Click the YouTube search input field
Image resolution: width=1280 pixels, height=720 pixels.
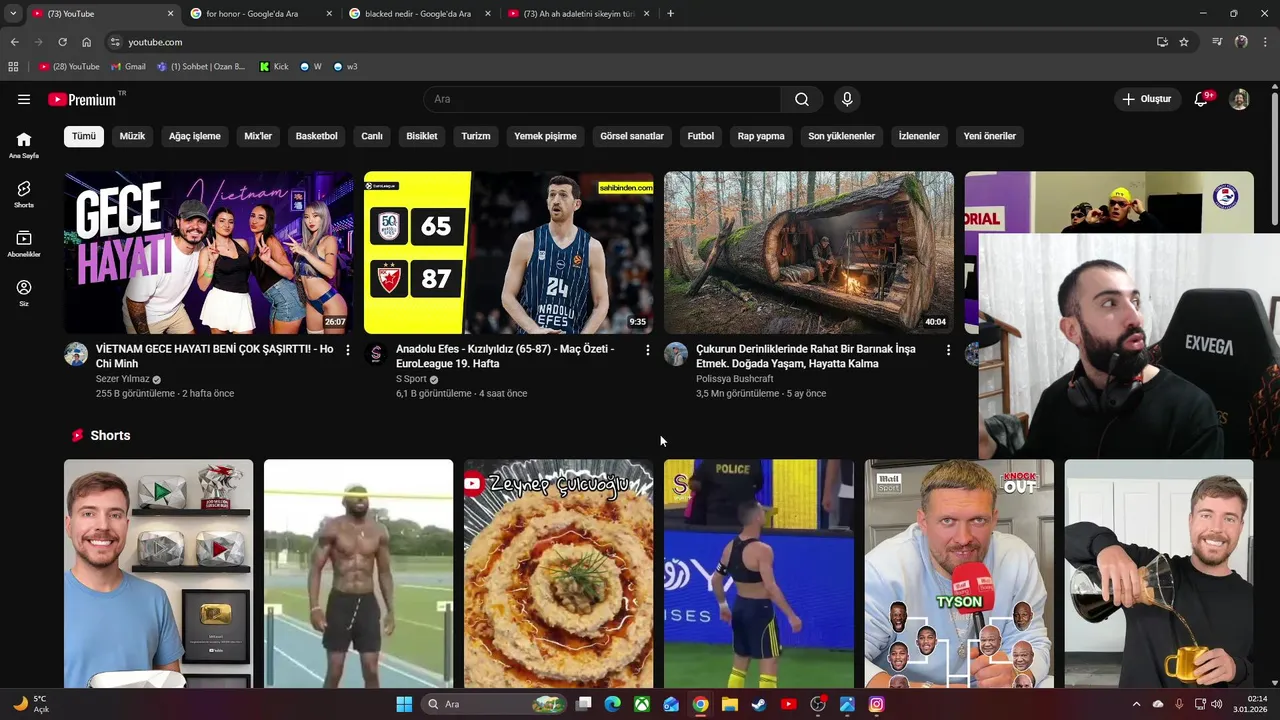tap(602, 99)
